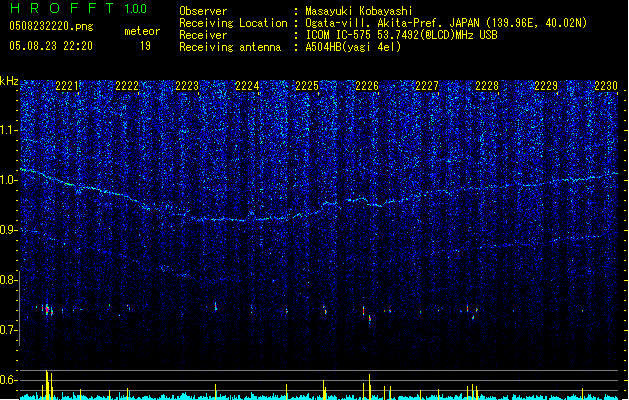Screen dimensions: 629x400
Task: Click the 1.1 frequency axis label
Action: pyautogui.click(x=8, y=130)
